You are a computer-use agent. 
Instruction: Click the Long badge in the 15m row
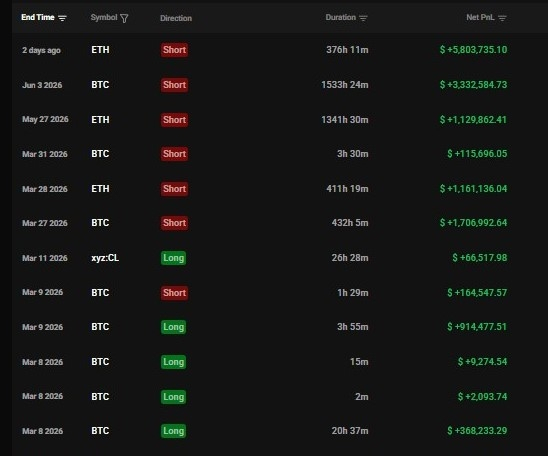(173, 362)
